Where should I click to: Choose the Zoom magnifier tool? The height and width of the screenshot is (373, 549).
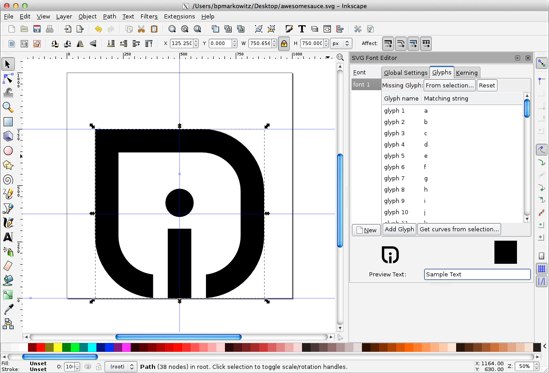click(x=8, y=107)
